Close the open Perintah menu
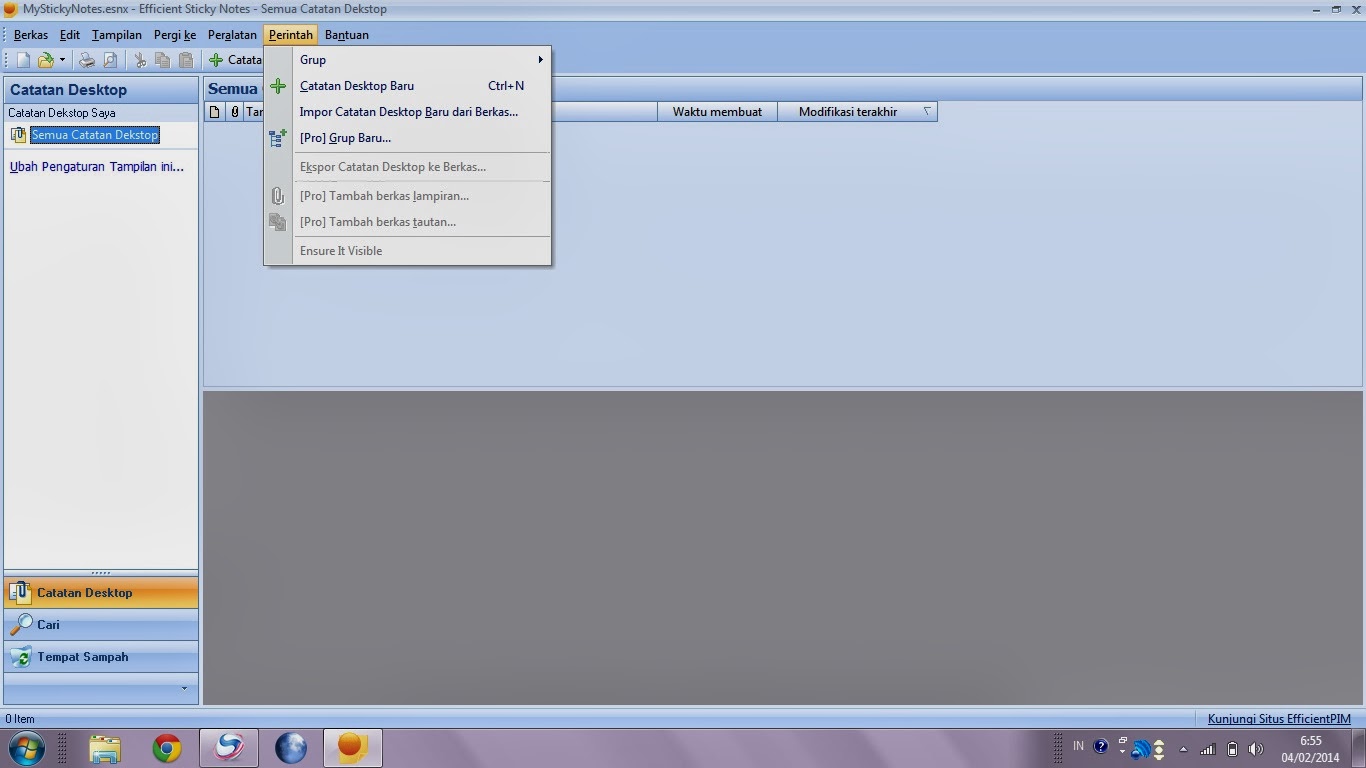The image size is (1366, 768). click(x=291, y=35)
